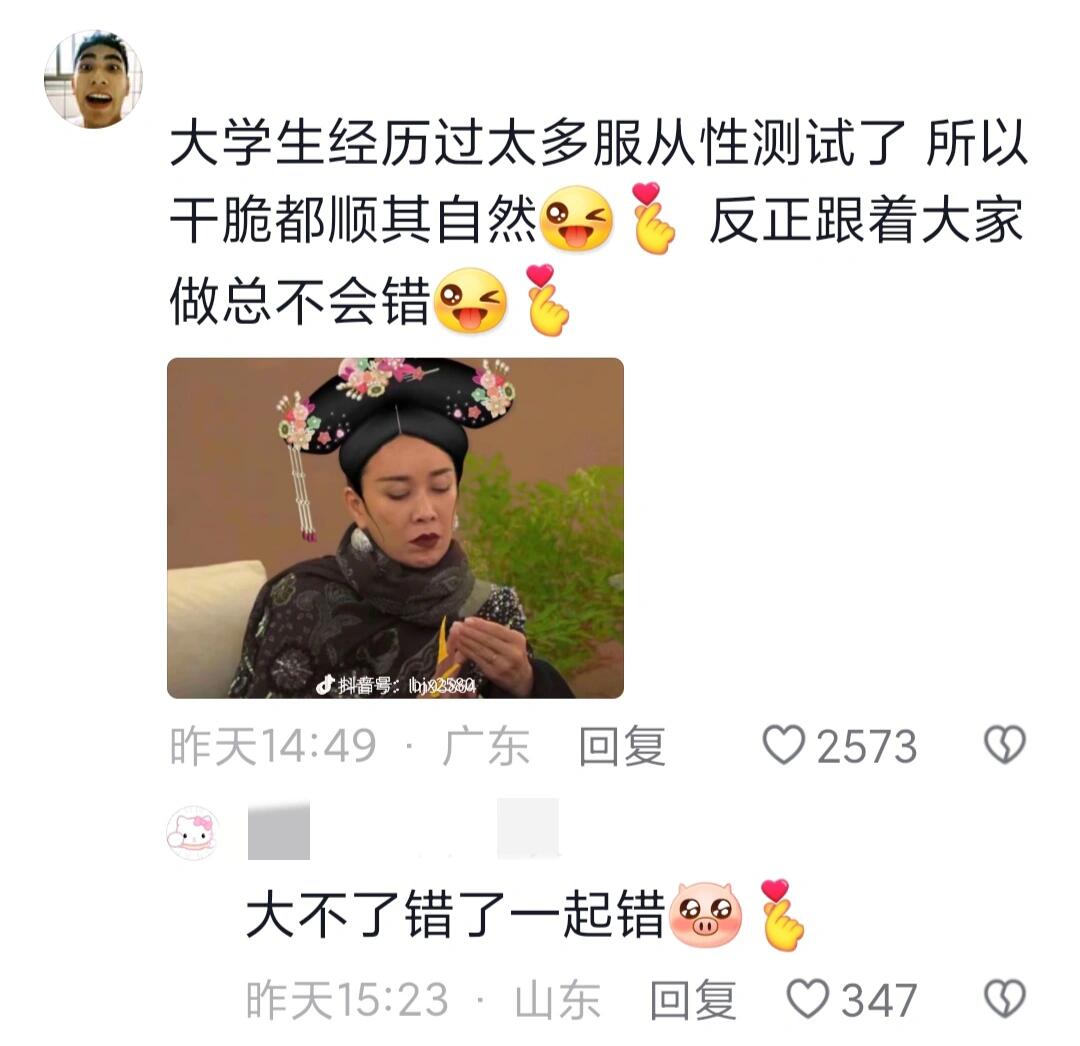
Task: Tap the 昨天14:49 timestamp
Action: click(273, 746)
